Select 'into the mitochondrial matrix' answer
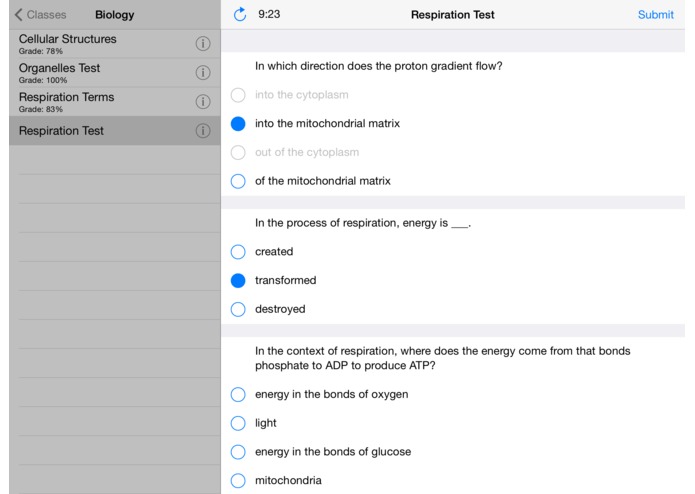Image resolution: width=695 pixels, height=494 pixels. pyautogui.click(x=238, y=124)
